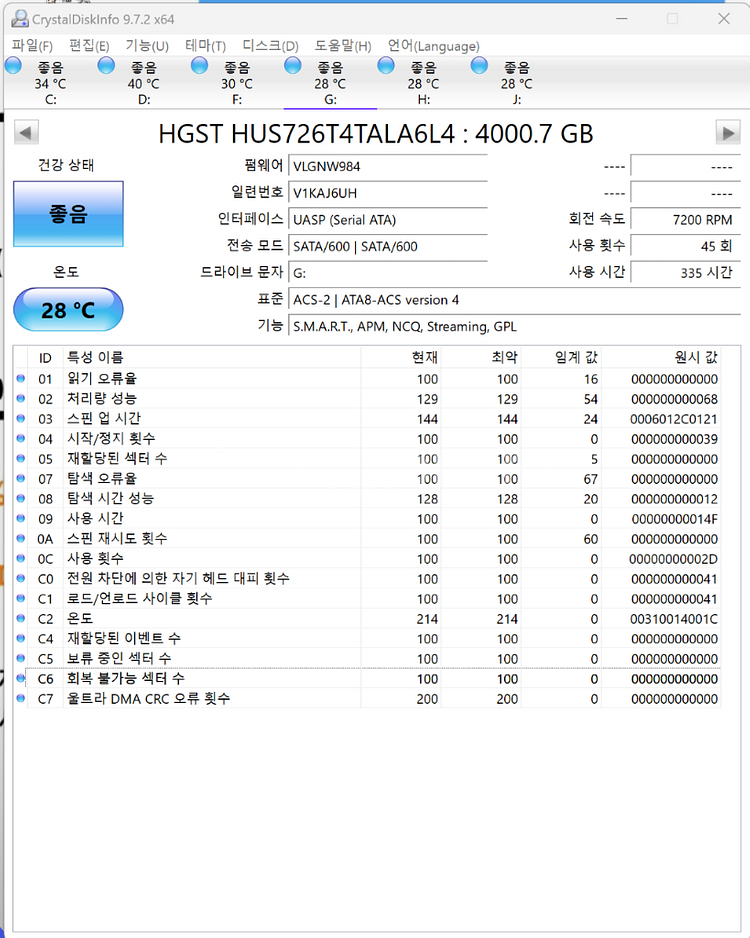Click the status dot beside 온도 attribute row
This screenshot has width=750, height=938.
[22, 619]
